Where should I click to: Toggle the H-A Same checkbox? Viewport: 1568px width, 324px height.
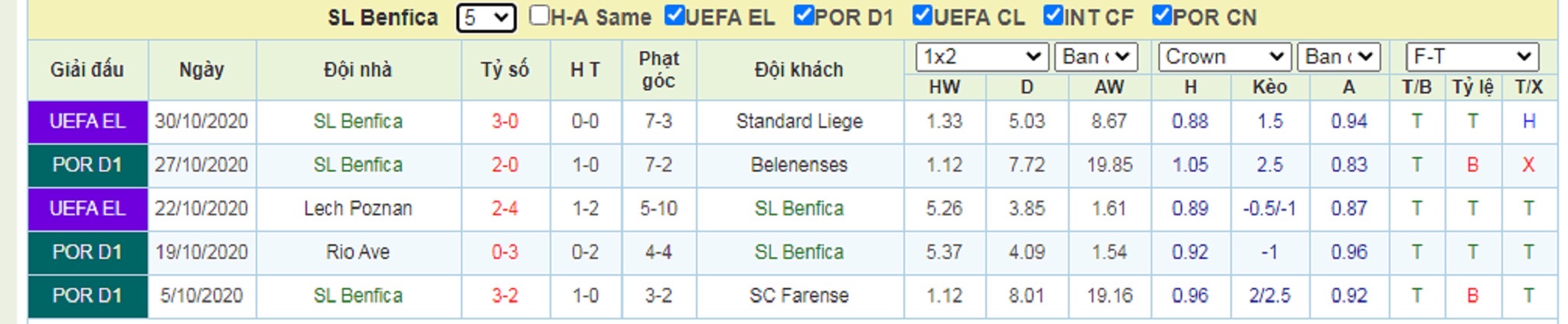click(539, 15)
